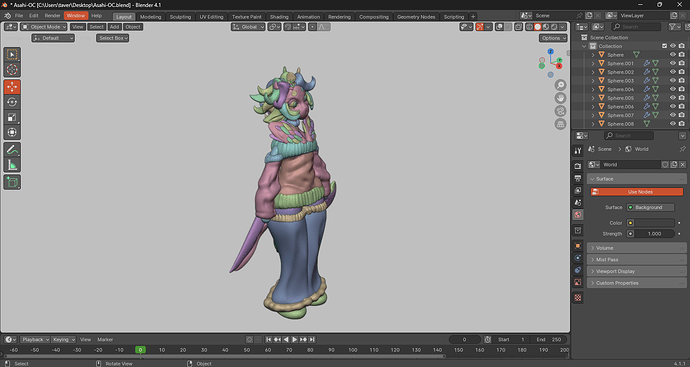Screen dimensions: 690x367
Task: Open the Object Mode dropdown
Action: 44,27
